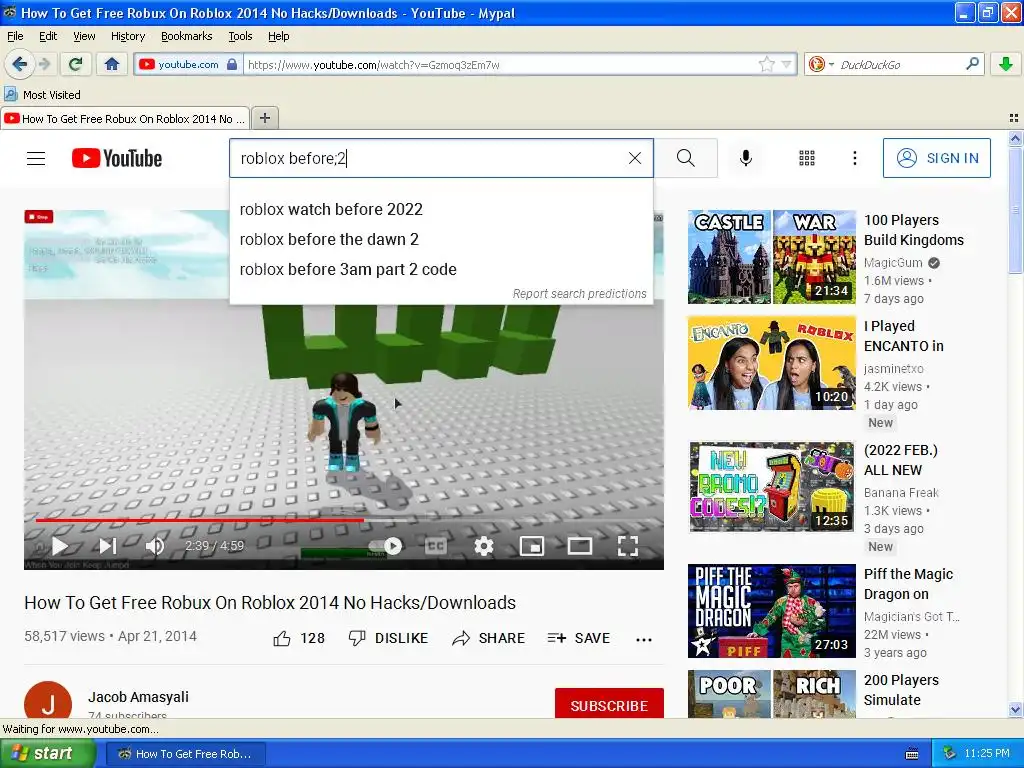Click the SIGN IN button
The width and height of the screenshot is (1024, 768).
pyautogui.click(x=936, y=158)
